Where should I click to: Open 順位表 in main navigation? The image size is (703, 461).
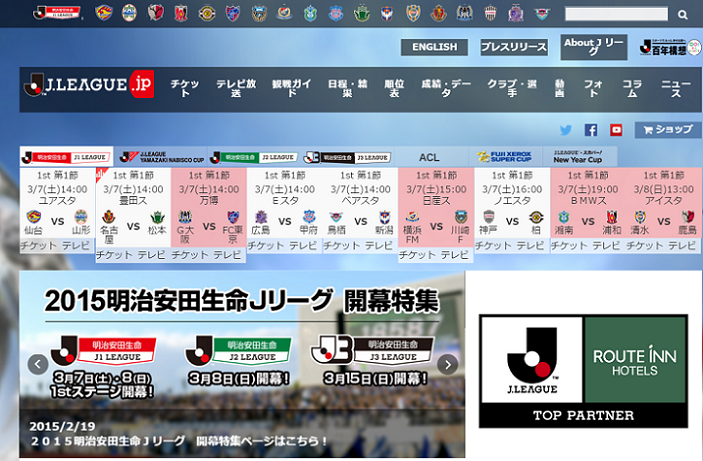pyautogui.click(x=394, y=88)
